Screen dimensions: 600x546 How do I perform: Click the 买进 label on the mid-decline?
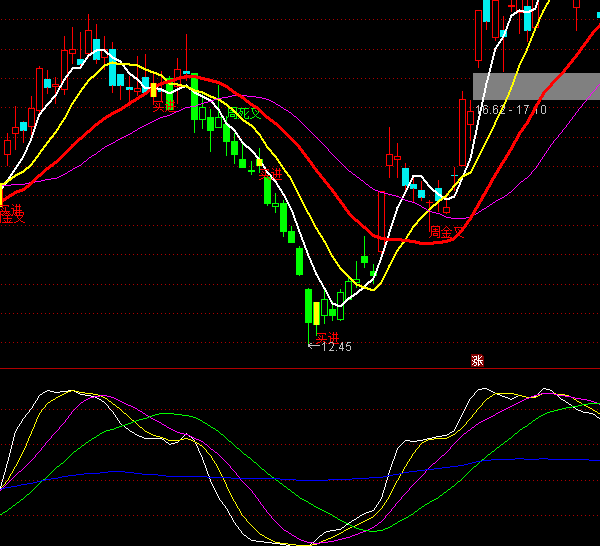pyautogui.click(x=268, y=175)
